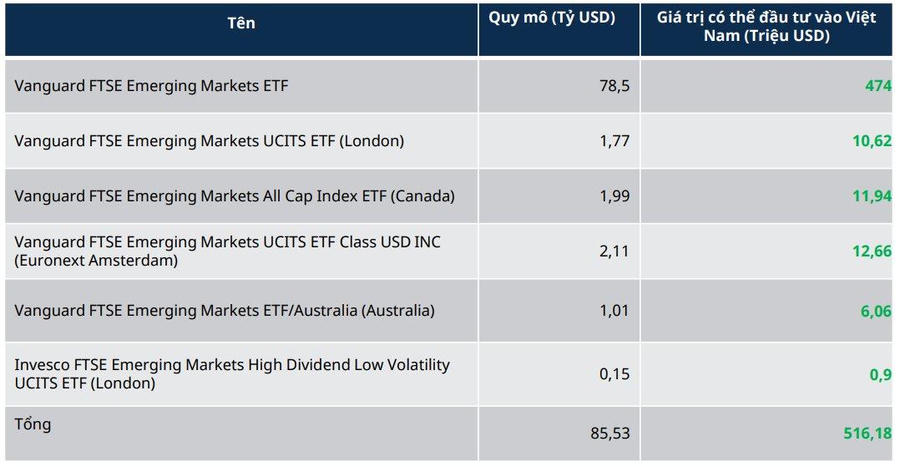Click the green 516,18 total value
Image resolution: width=900 pixels, height=467 pixels.
tap(866, 432)
